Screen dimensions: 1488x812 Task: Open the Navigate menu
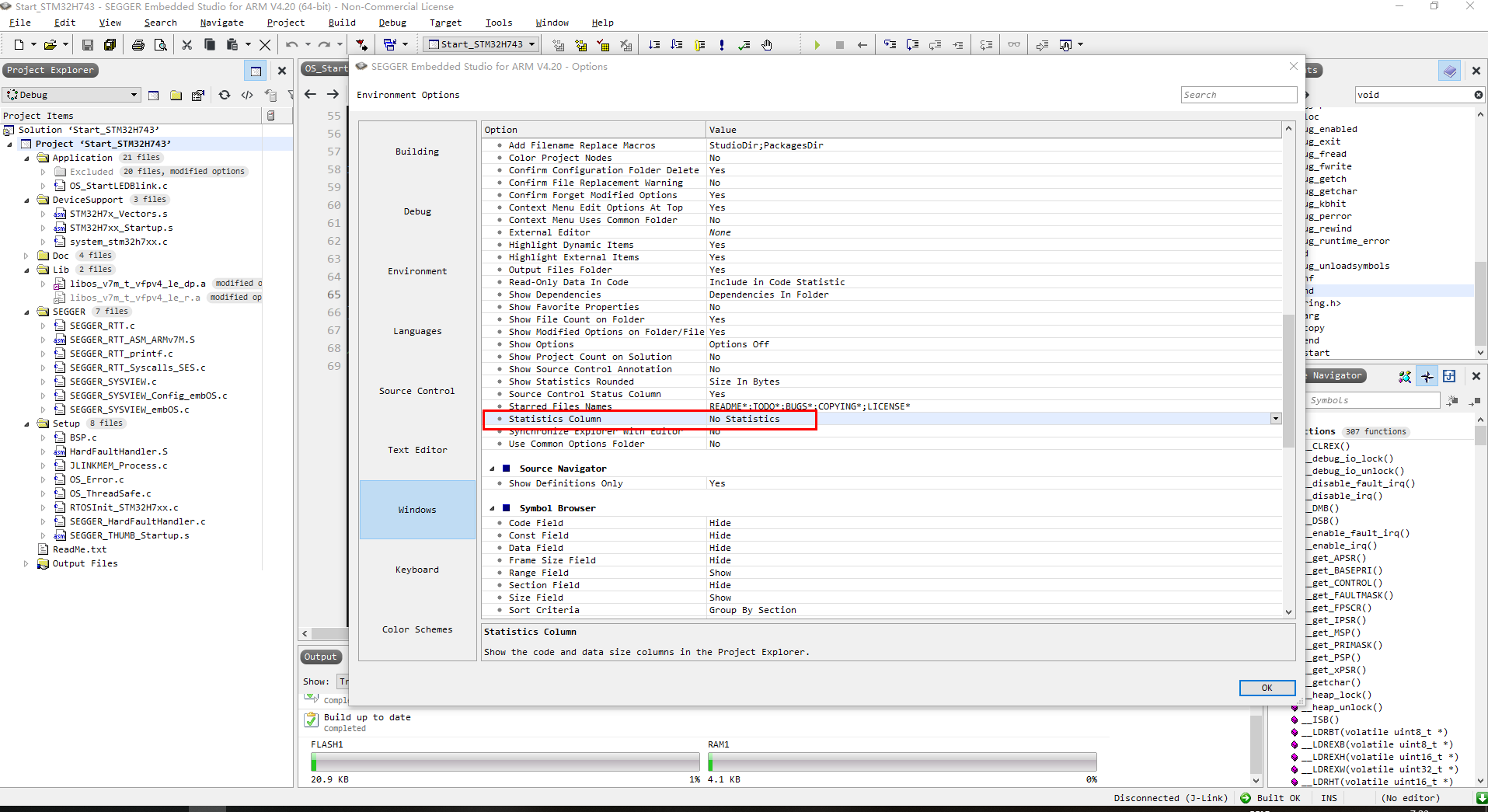pos(221,23)
